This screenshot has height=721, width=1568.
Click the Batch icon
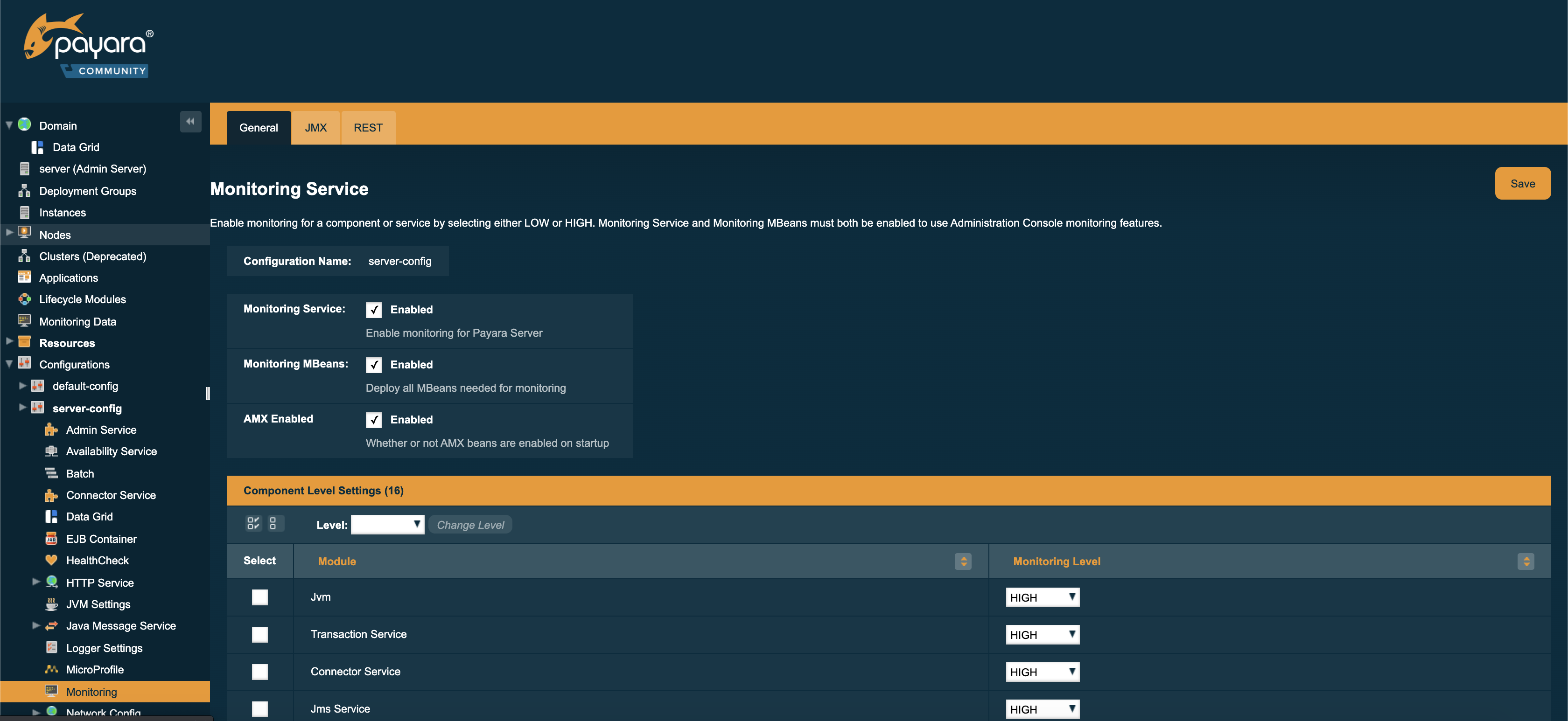(51, 473)
